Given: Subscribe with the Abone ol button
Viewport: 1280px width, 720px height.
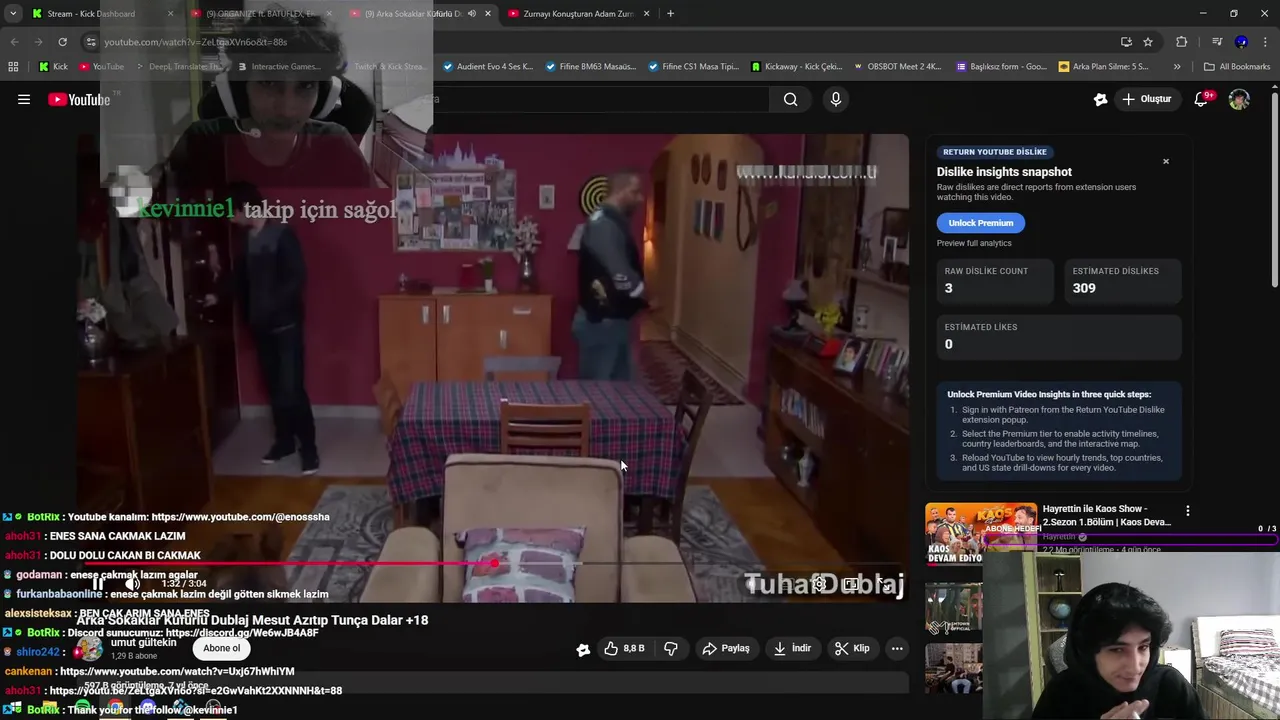Looking at the screenshot, I should point(222,648).
